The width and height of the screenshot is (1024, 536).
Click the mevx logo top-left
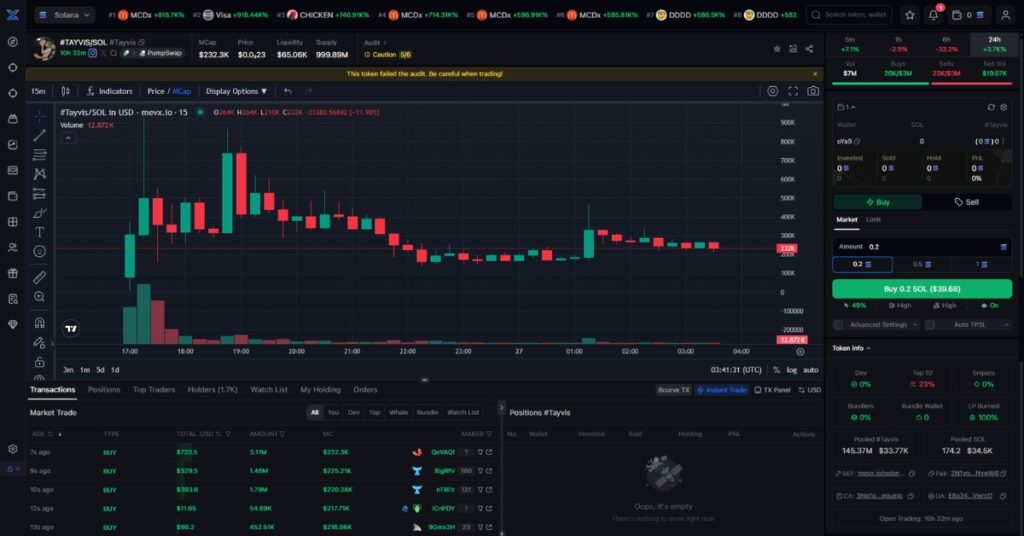click(x=12, y=14)
